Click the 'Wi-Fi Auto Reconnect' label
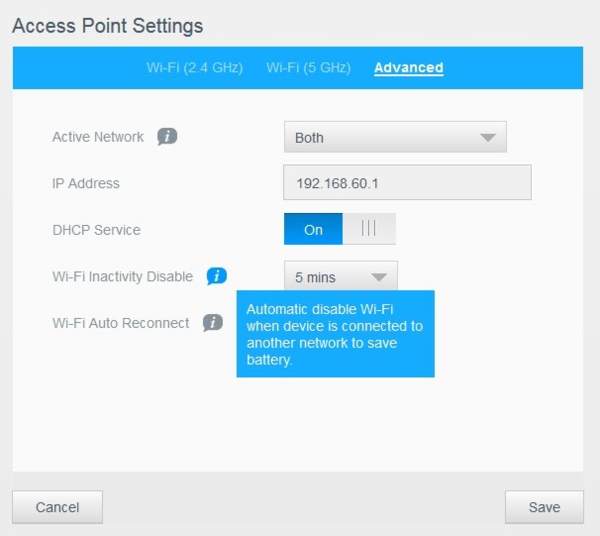This screenshot has height=536, width=600. pos(120,323)
